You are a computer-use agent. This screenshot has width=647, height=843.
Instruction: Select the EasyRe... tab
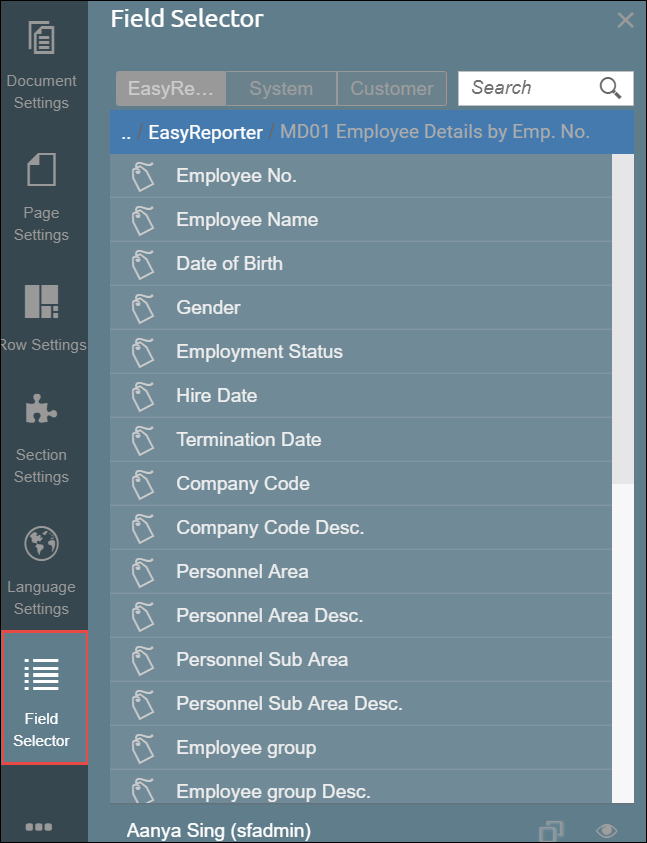pyautogui.click(x=171, y=88)
